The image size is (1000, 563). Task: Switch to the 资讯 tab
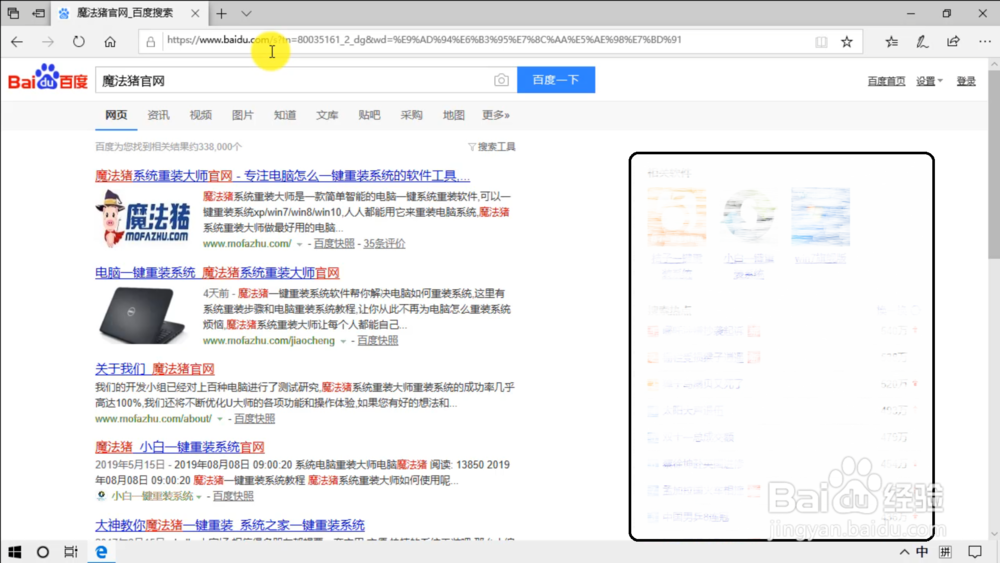point(158,115)
